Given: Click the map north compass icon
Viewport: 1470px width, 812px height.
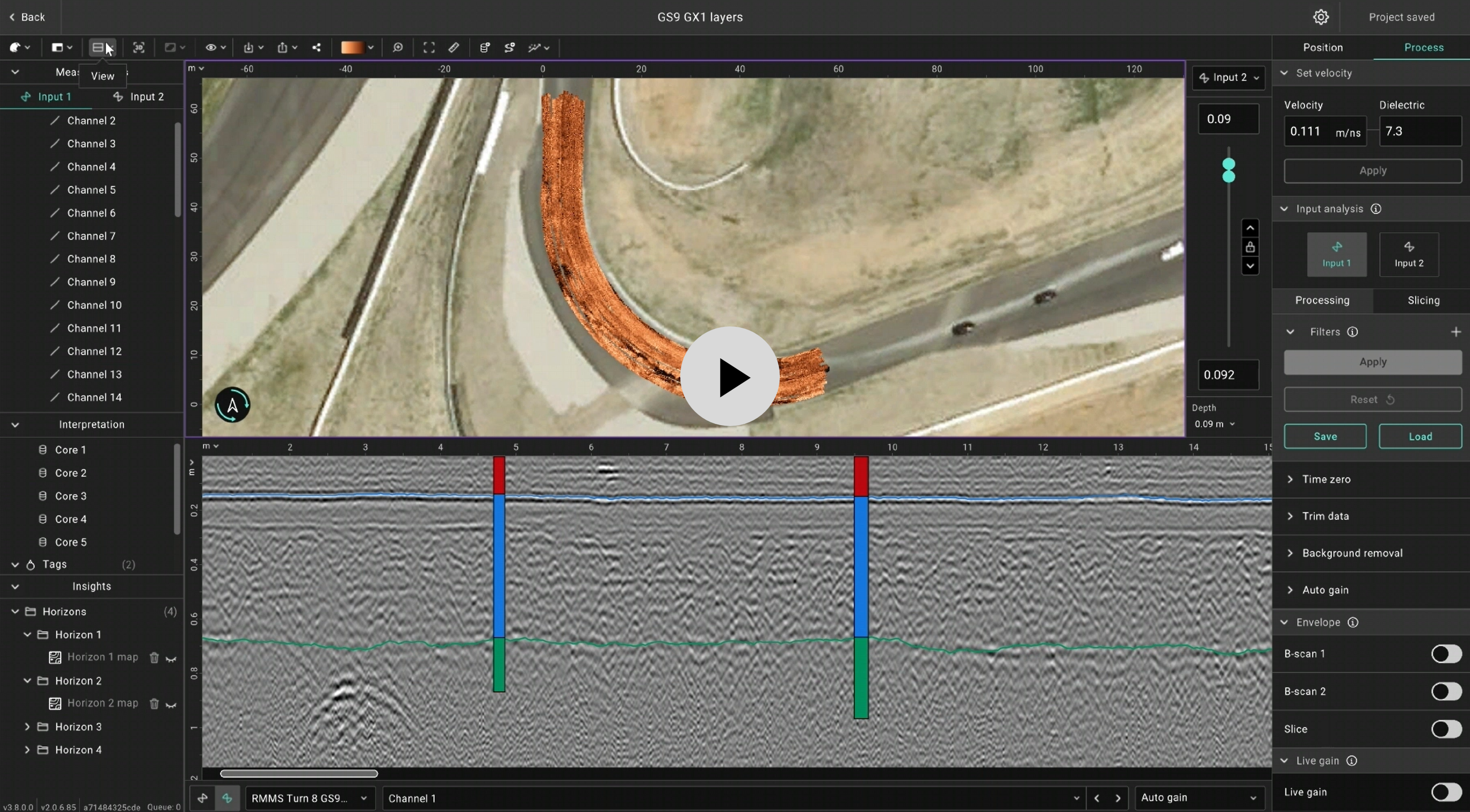Looking at the screenshot, I should point(232,405).
